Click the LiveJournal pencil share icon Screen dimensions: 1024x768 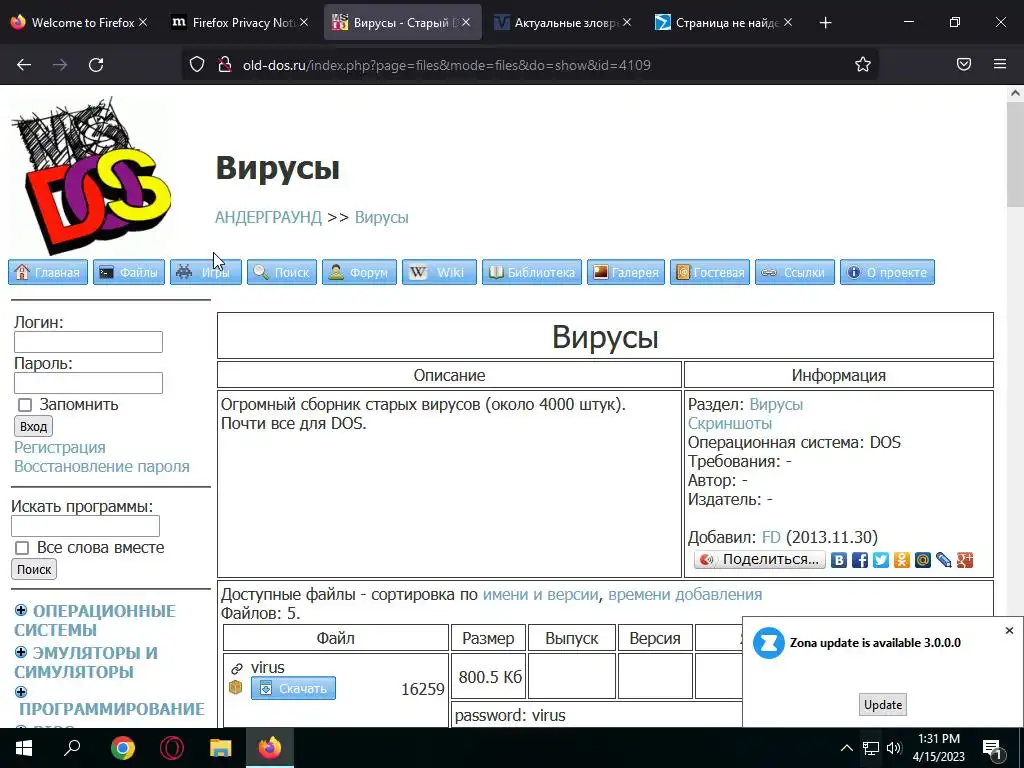(944, 560)
